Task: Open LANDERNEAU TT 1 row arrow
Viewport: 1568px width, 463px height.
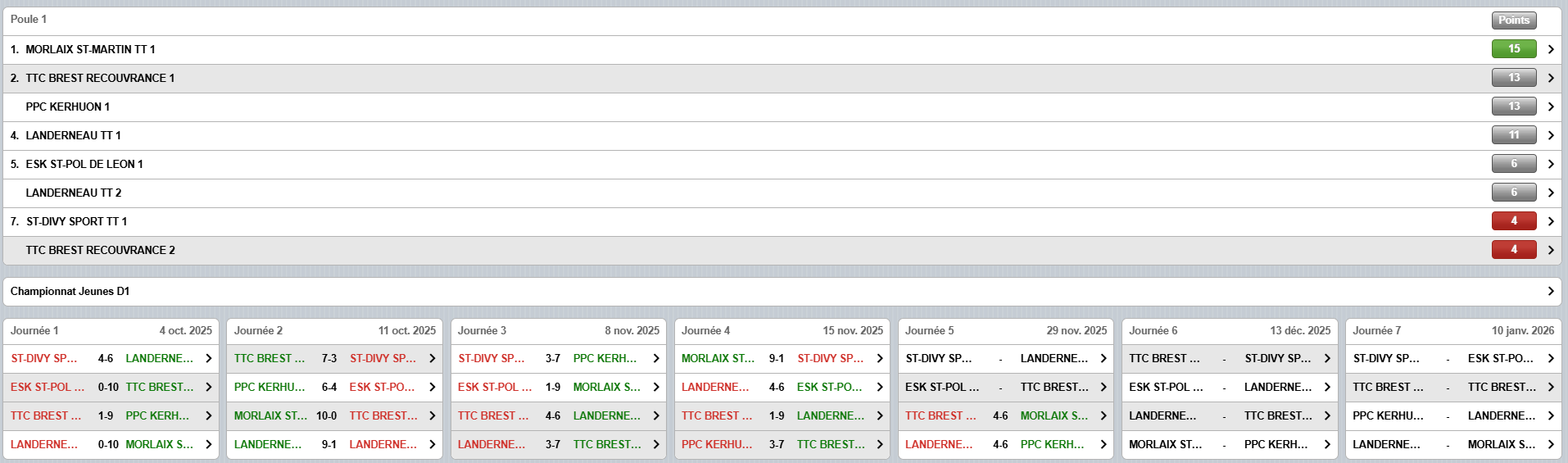Action: pyautogui.click(x=1550, y=135)
